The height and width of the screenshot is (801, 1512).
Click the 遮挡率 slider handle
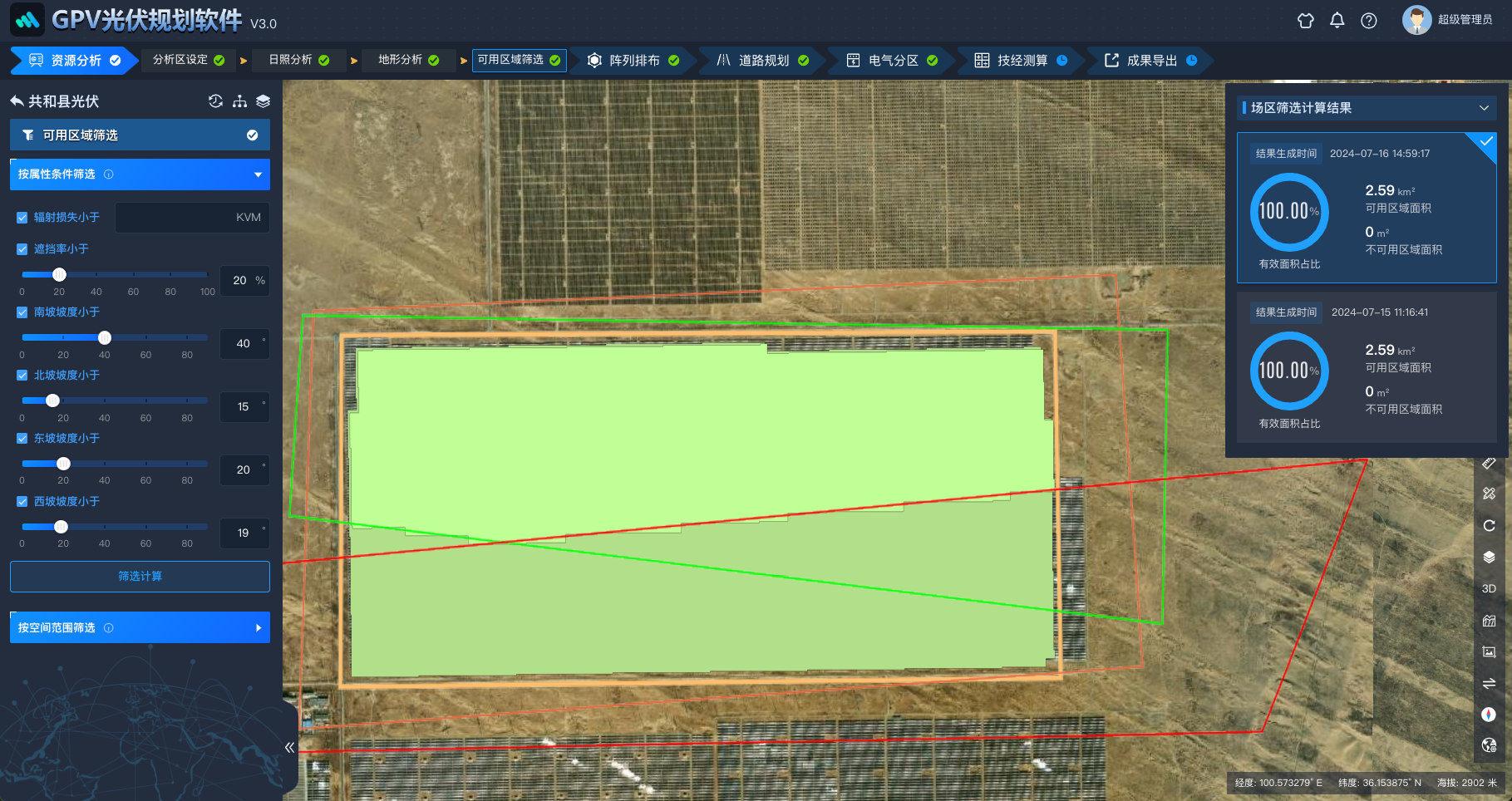click(59, 274)
